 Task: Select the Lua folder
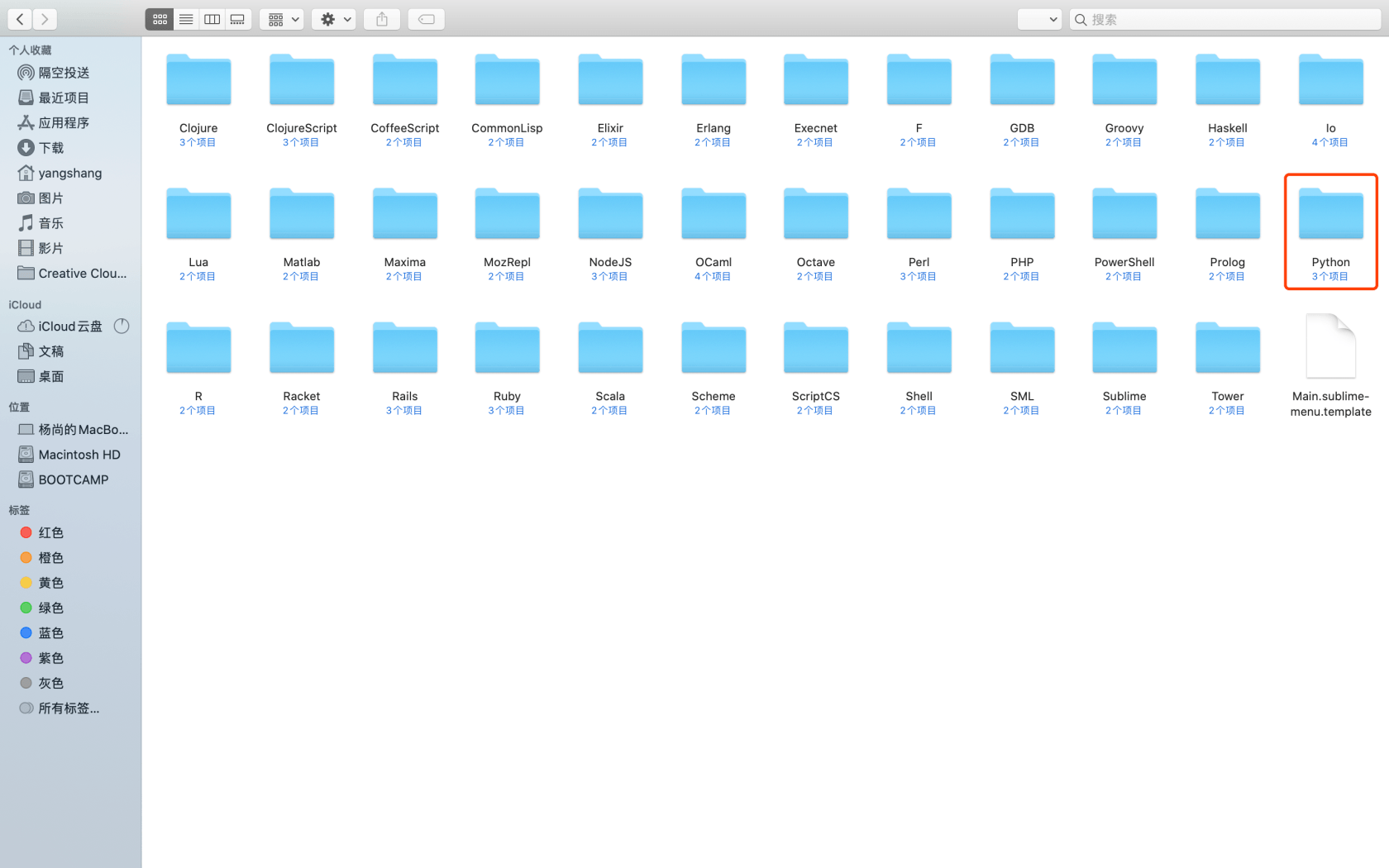click(x=198, y=215)
